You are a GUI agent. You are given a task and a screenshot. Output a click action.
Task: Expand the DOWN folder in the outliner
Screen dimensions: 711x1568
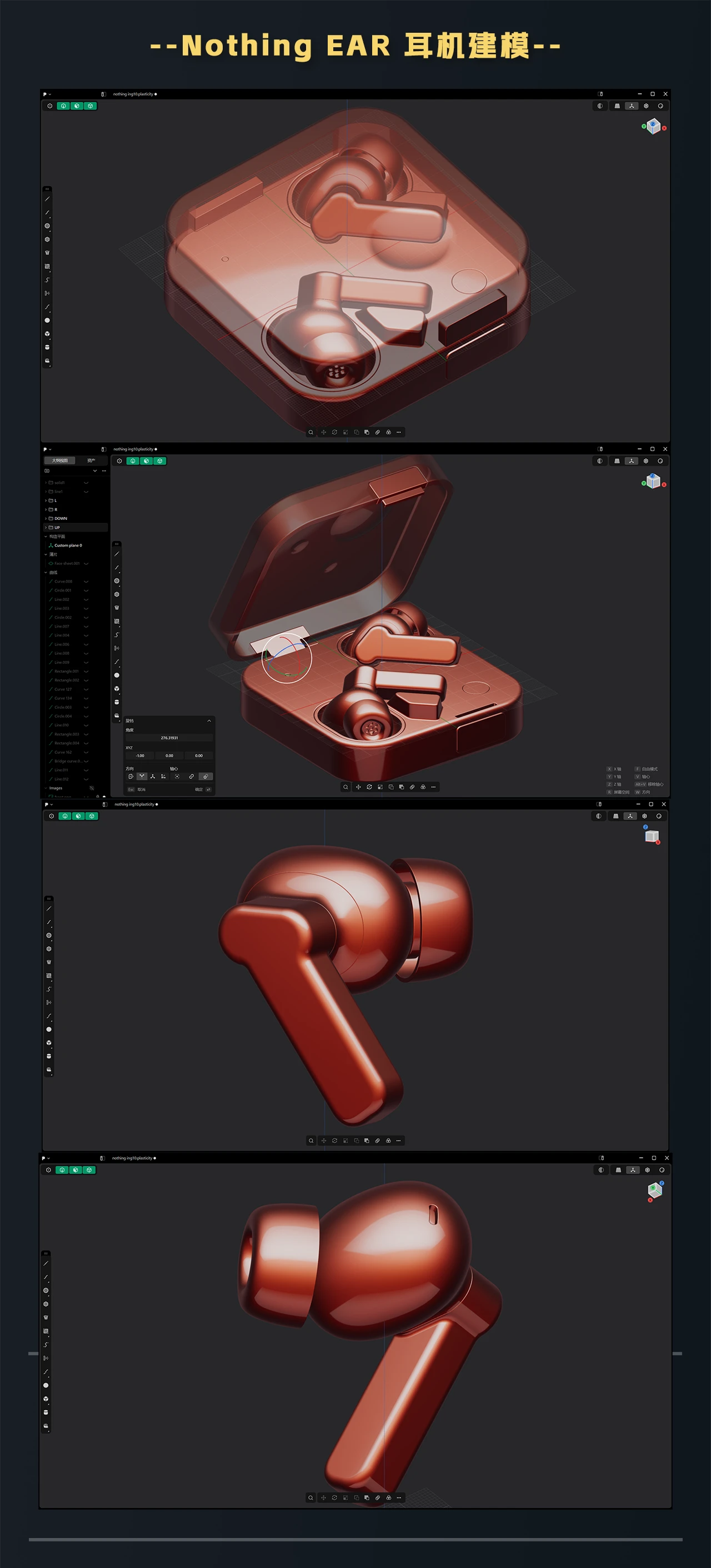pos(46,519)
